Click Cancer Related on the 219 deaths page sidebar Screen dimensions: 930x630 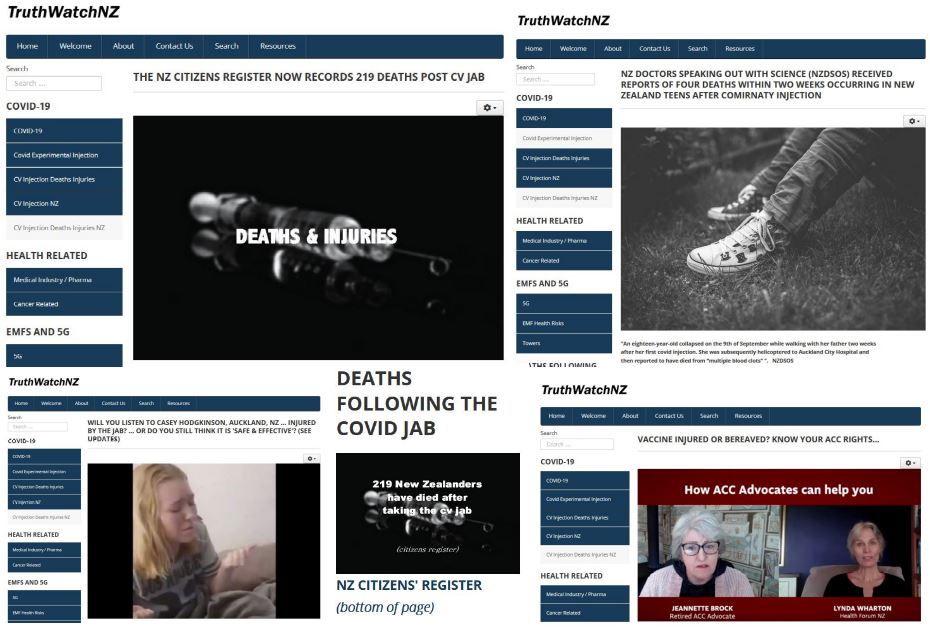(64, 304)
